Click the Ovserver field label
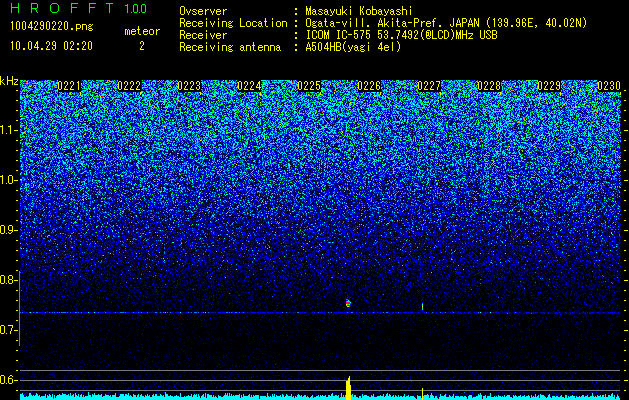This screenshot has height=400, width=629. 203,11
